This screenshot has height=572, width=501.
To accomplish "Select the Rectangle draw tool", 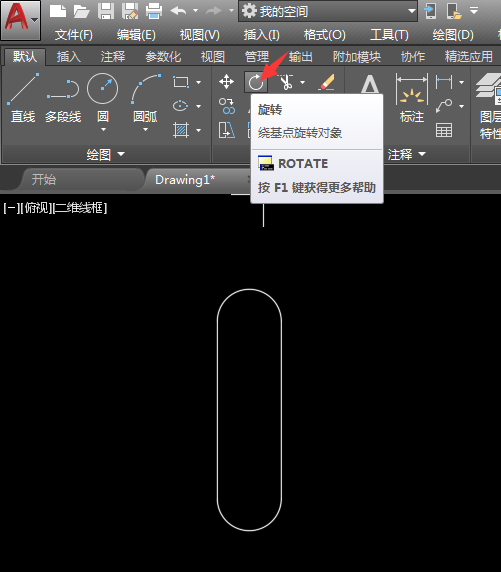I will tap(181, 82).
